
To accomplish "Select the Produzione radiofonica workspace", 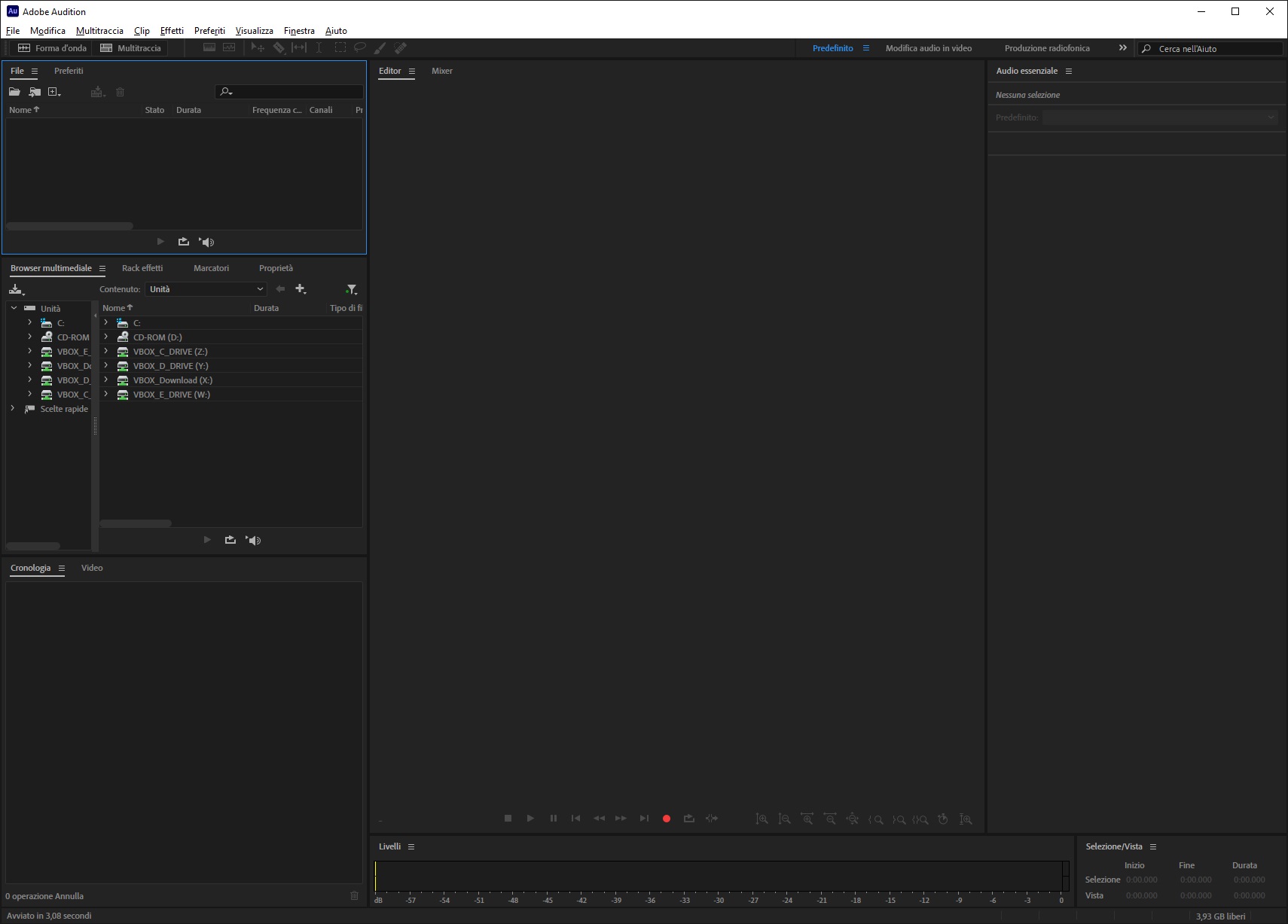I will point(1047,48).
